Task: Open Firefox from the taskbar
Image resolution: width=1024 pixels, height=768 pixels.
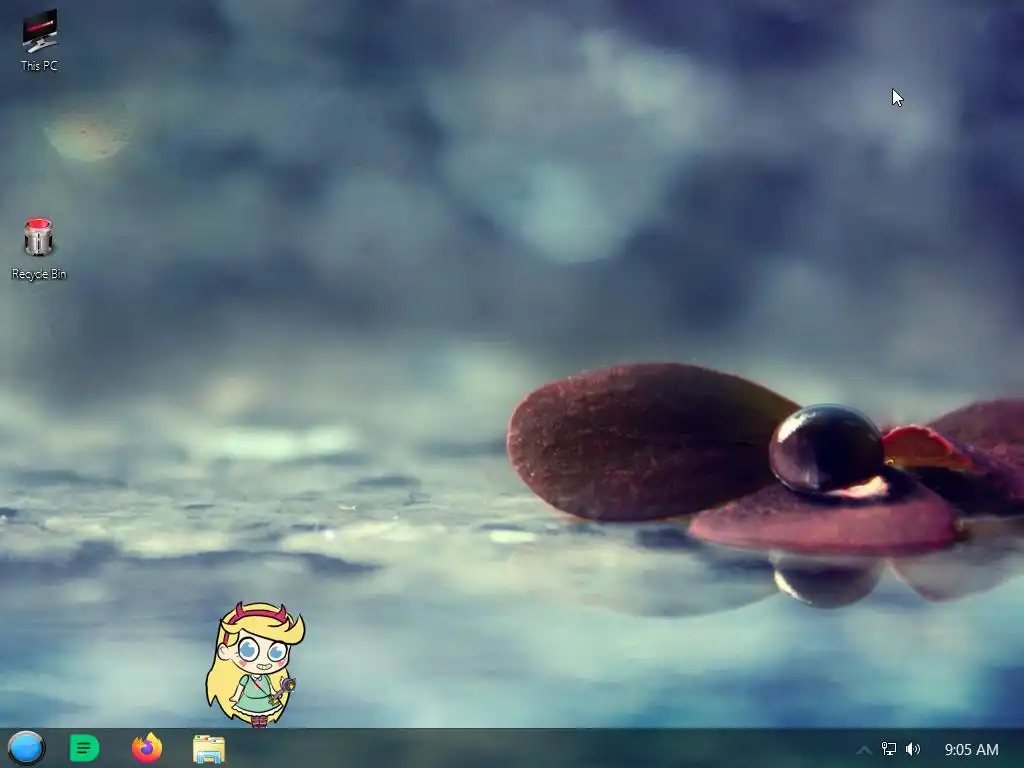Action: coord(147,748)
